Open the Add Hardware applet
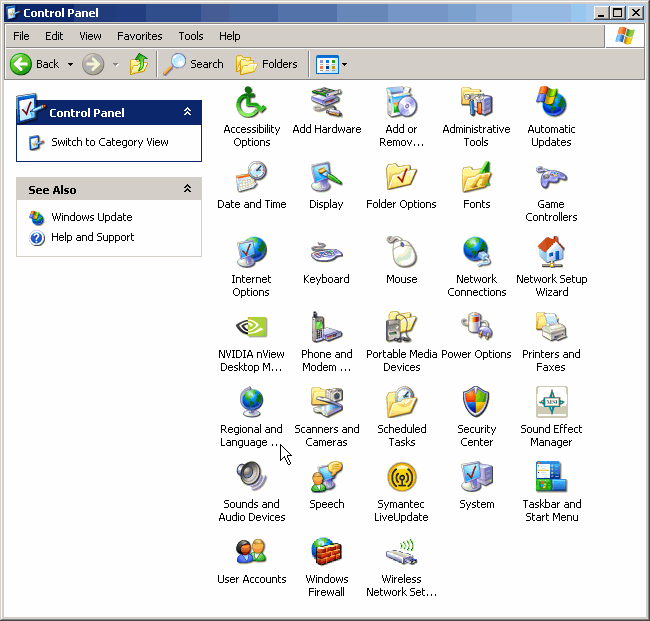Image resolution: width=650 pixels, height=621 pixels. pos(327,102)
